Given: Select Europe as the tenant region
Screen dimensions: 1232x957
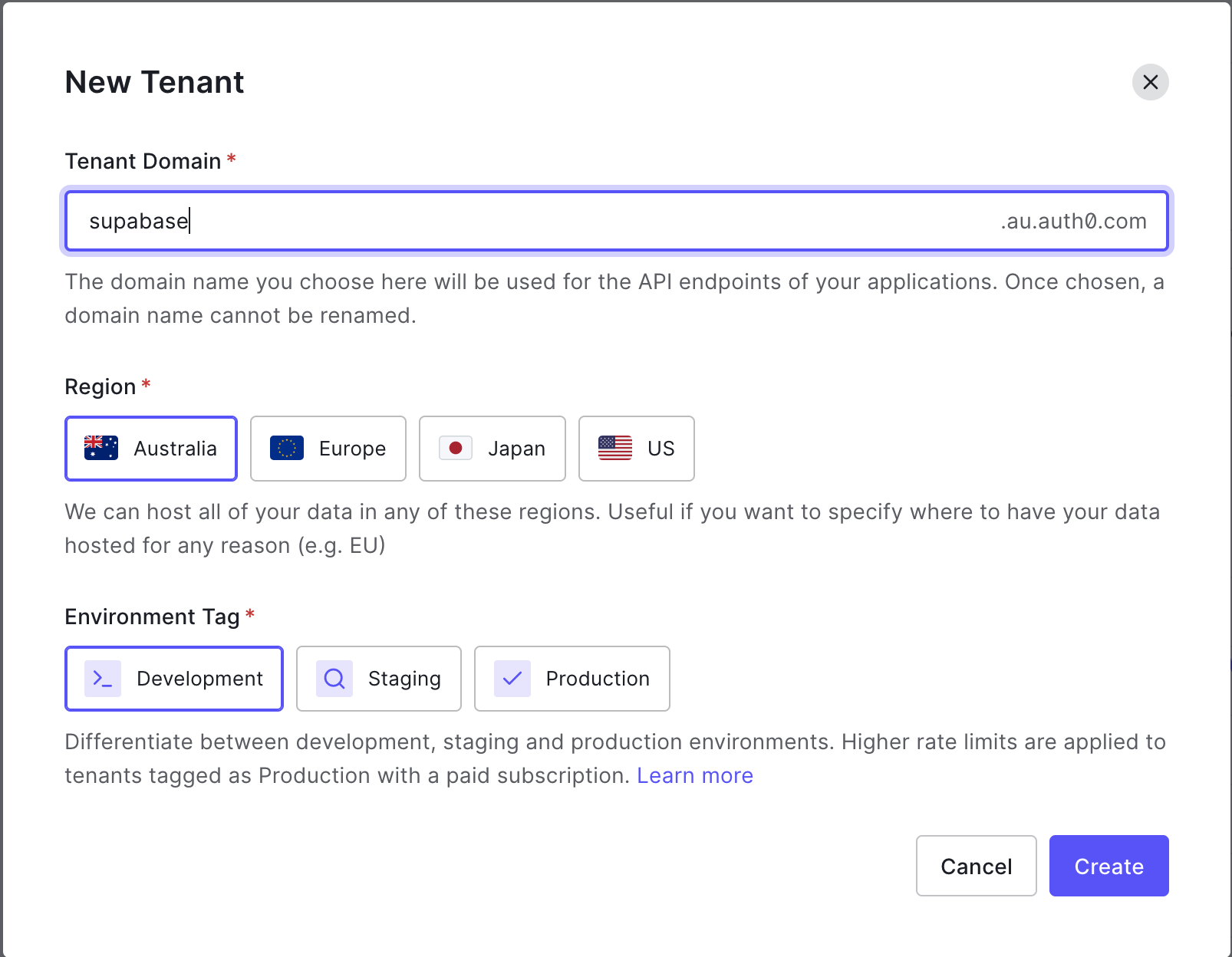Looking at the screenshot, I should coord(328,449).
